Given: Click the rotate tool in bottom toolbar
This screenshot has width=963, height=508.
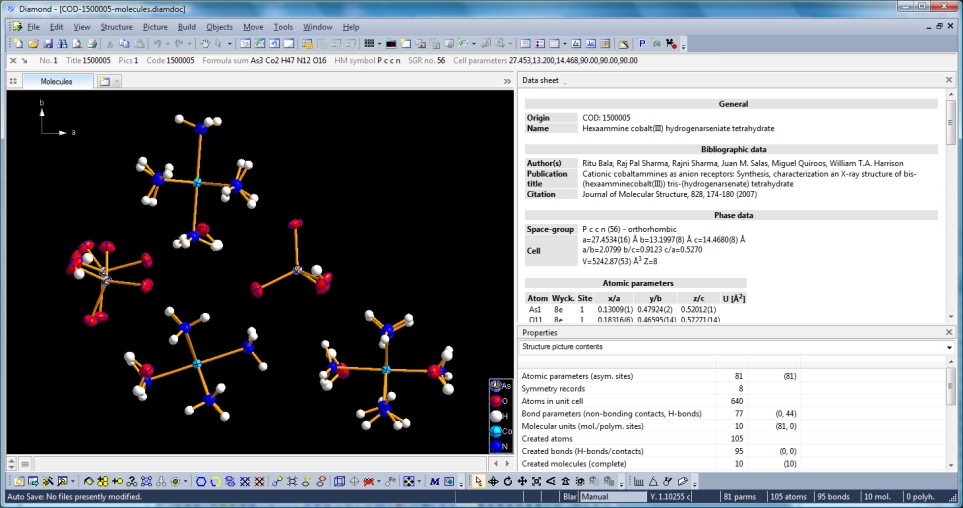Looking at the screenshot, I should click(508, 481).
